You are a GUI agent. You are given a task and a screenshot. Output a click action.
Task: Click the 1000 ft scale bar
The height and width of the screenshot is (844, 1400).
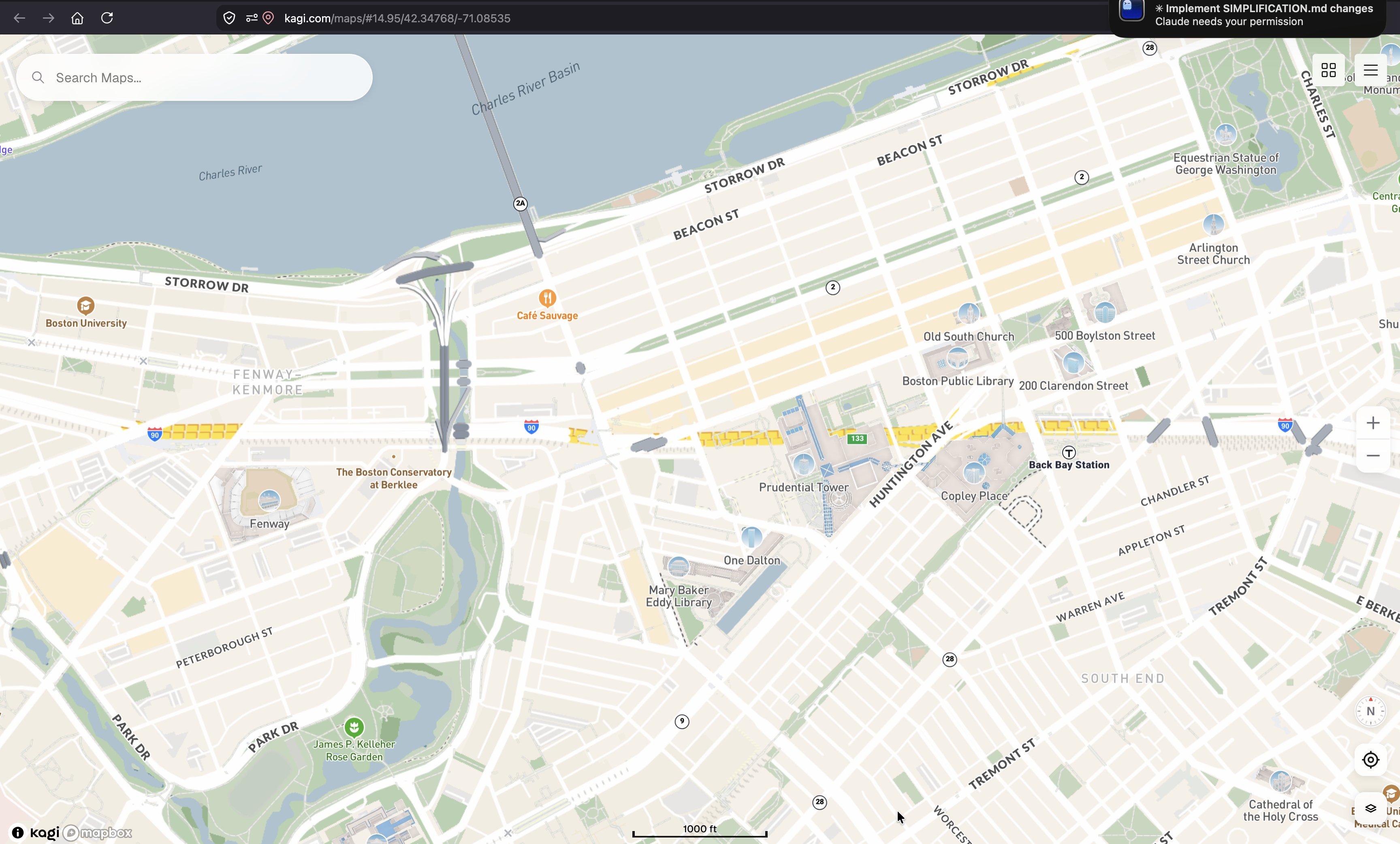tap(700, 830)
